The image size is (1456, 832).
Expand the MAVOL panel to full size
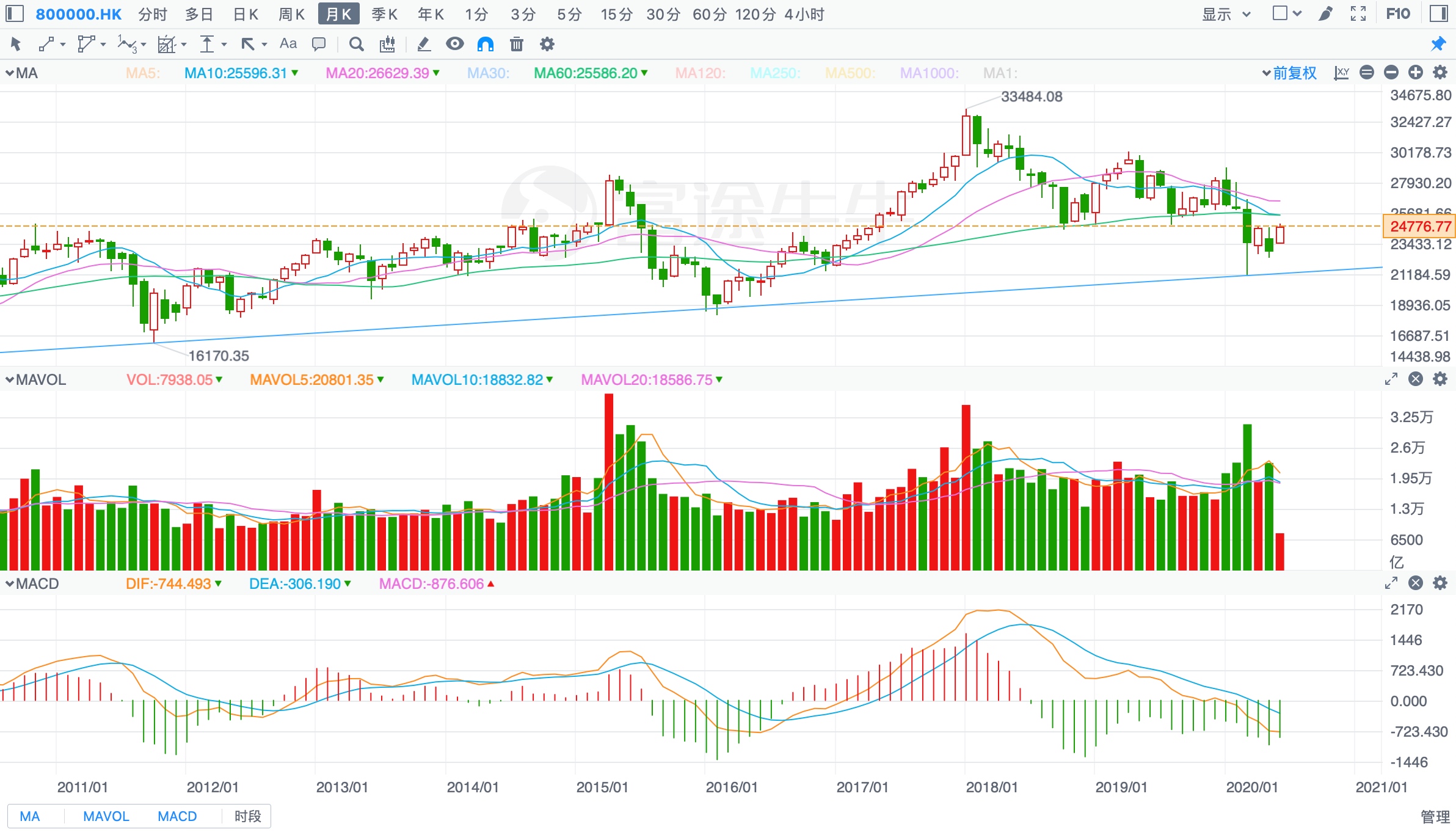click(1391, 379)
